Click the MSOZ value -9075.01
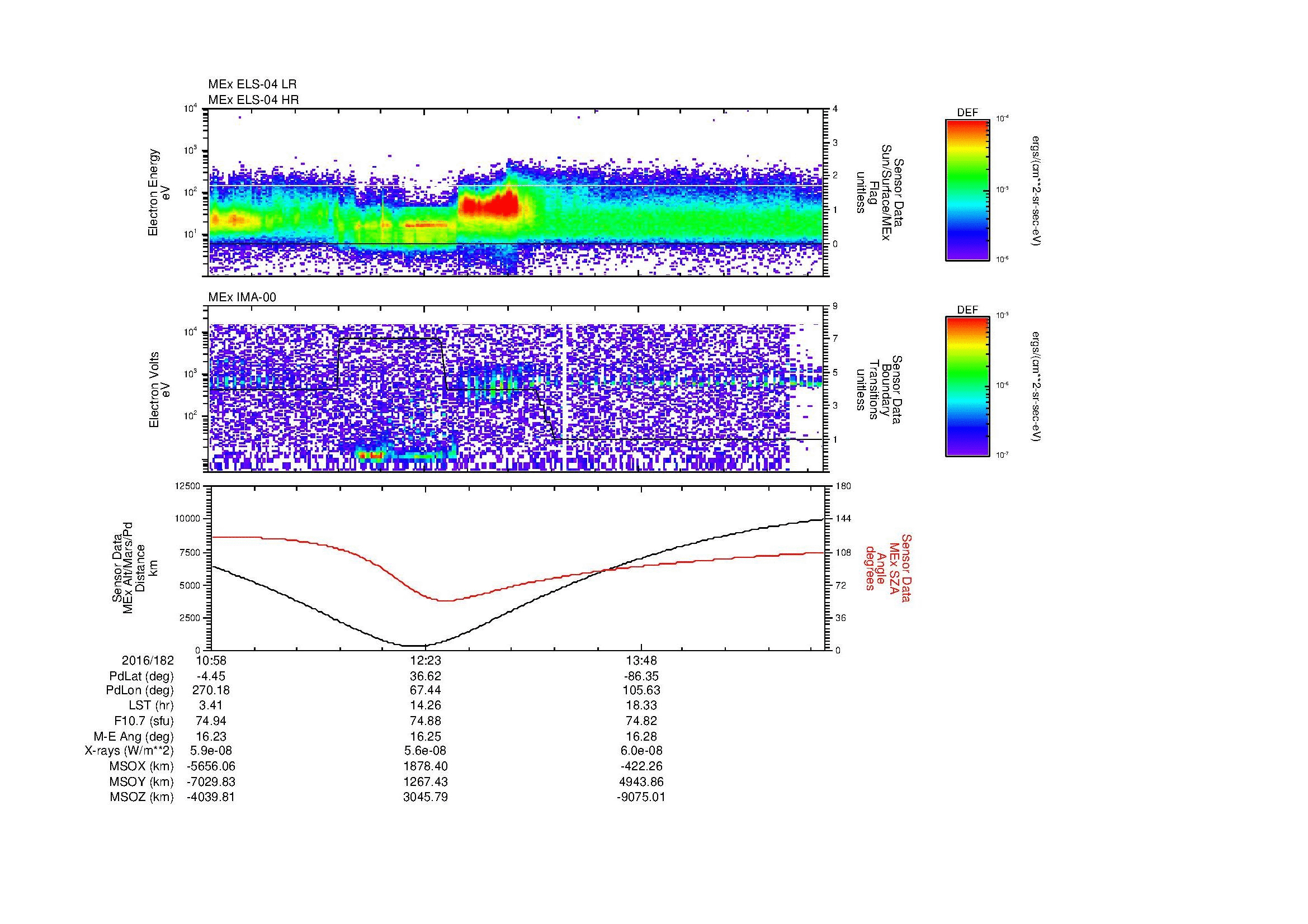This screenshot has width=1308, height=924. 641,797
